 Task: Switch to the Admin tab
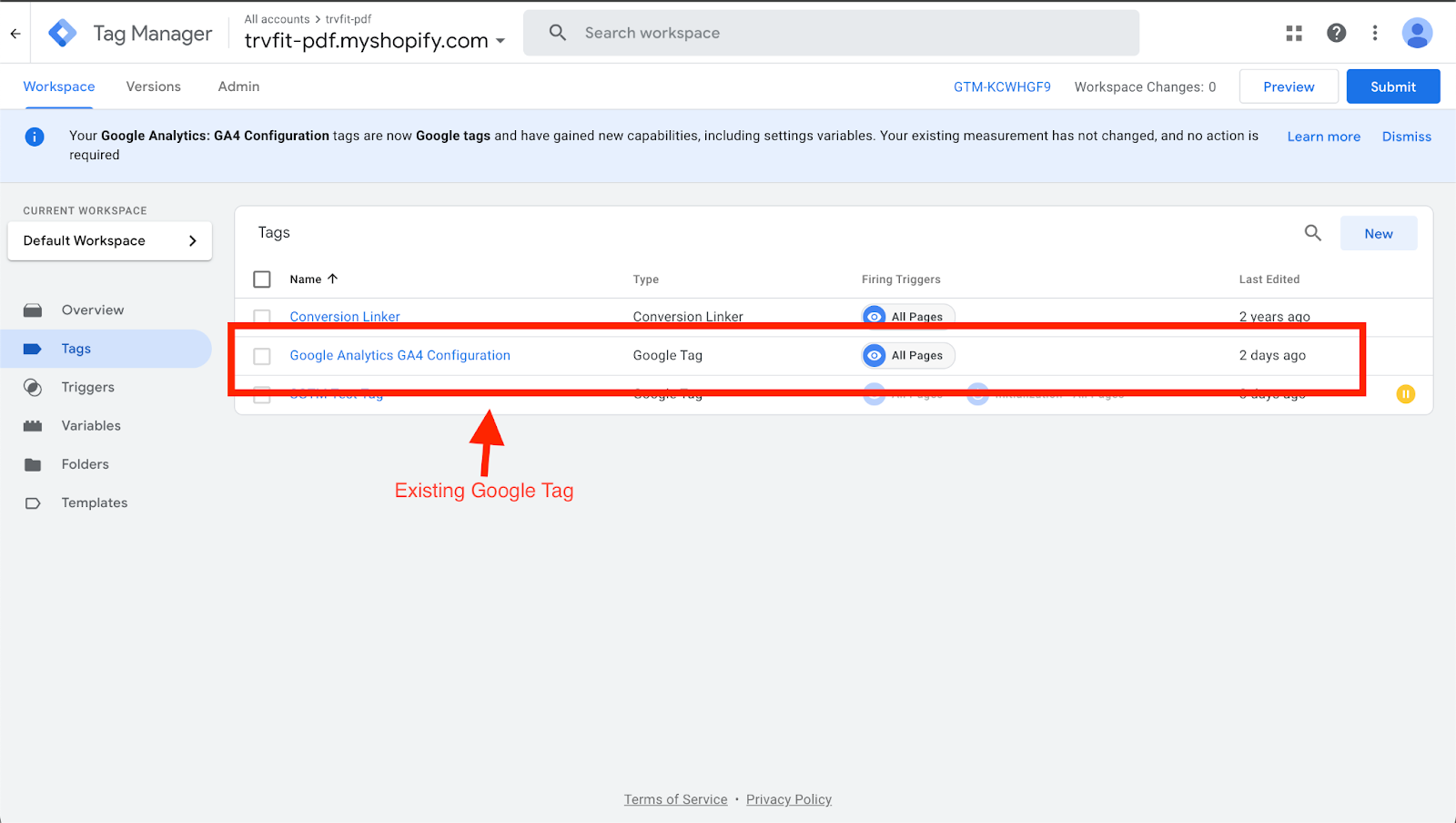pos(238,86)
